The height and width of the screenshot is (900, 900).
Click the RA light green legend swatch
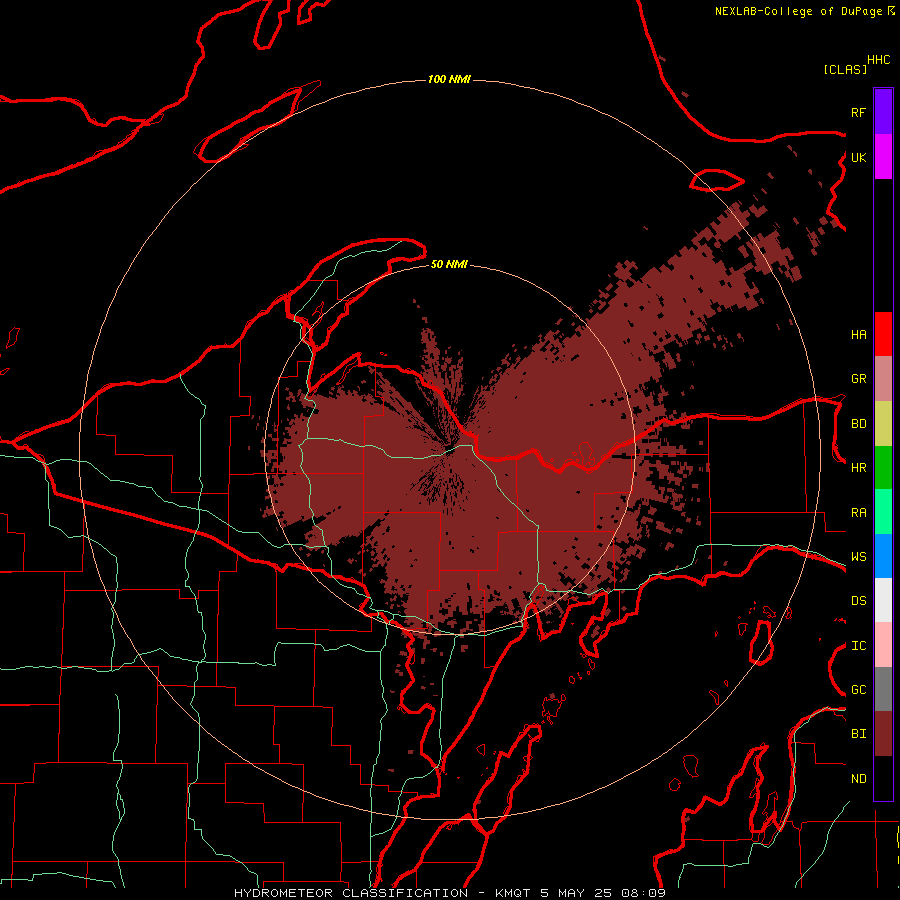coord(883,512)
